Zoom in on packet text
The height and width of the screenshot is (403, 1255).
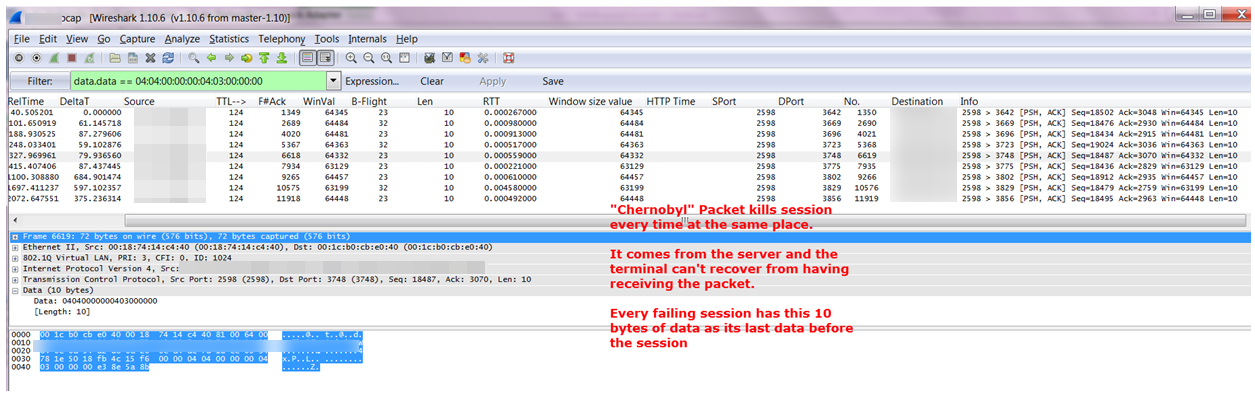pos(351,57)
